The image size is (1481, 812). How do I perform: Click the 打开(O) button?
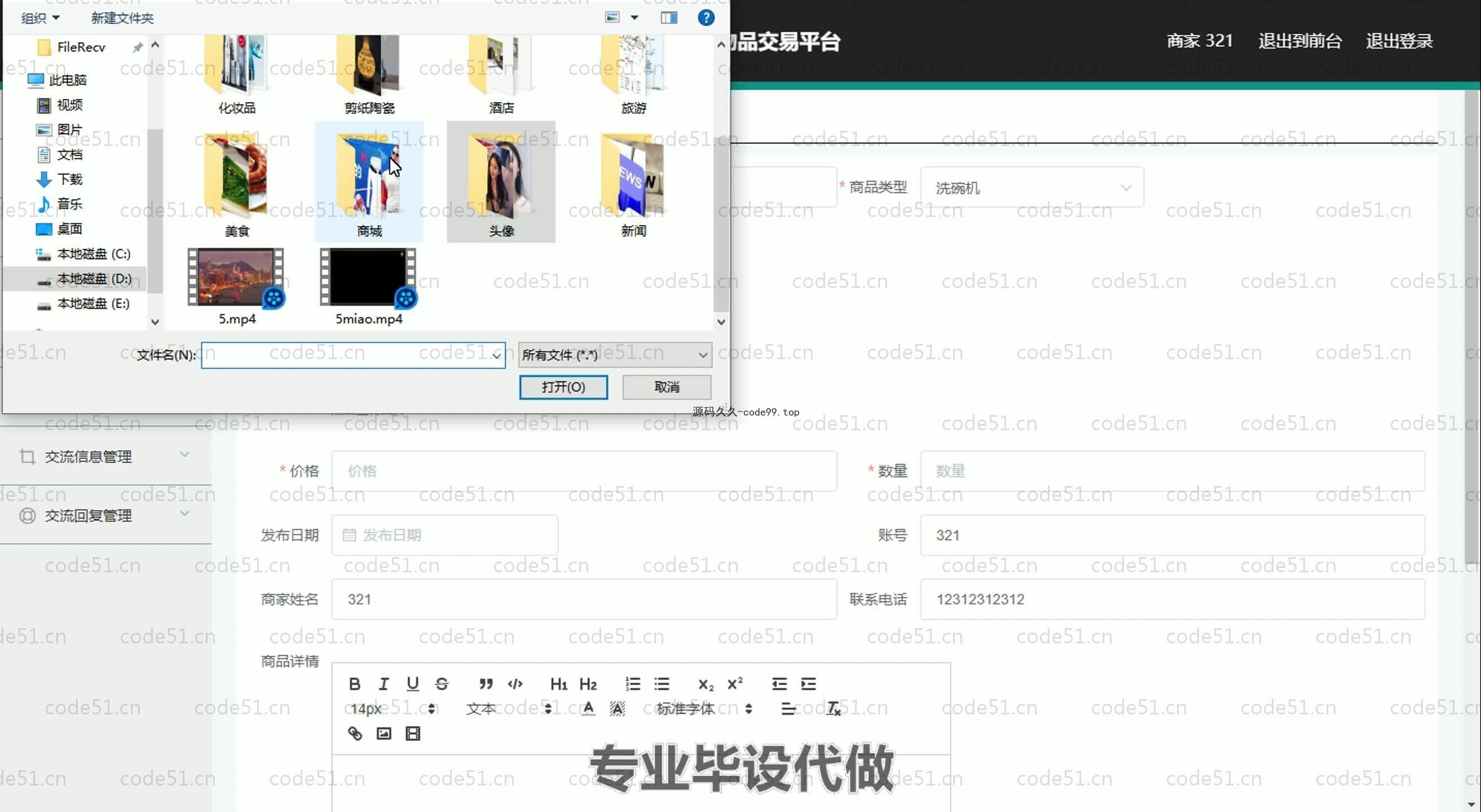563,387
